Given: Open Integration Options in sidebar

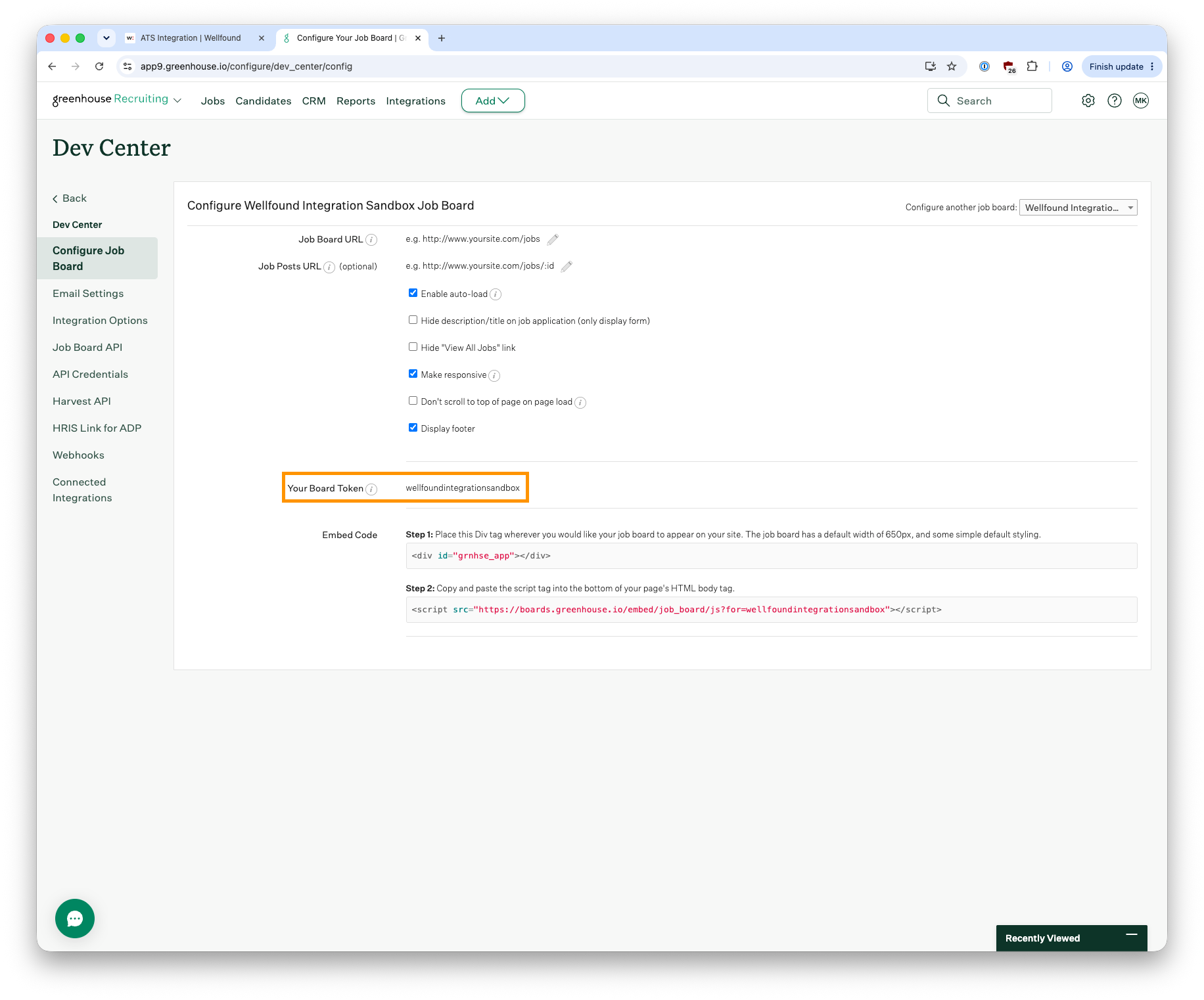Looking at the screenshot, I should [100, 321].
